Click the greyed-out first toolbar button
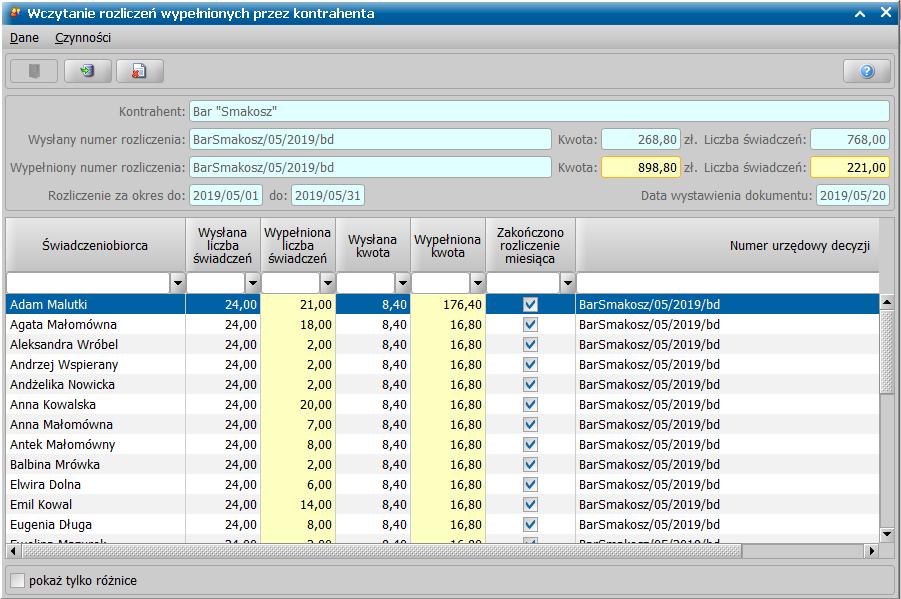901x599 pixels. pyautogui.click(x=34, y=71)
